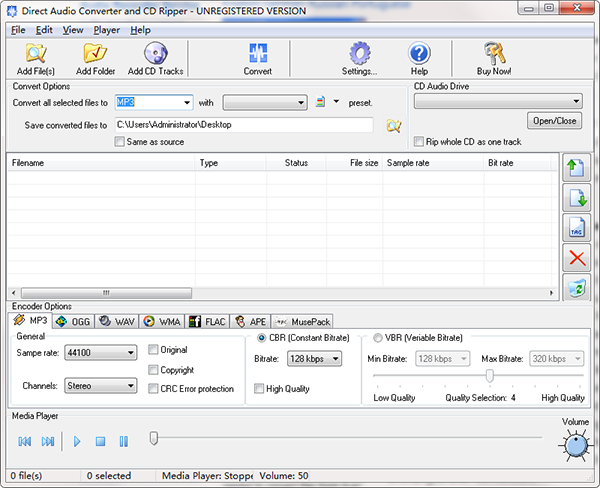Open Help via the question mark icon
This screenshot has height=488, width=600.
419,53
